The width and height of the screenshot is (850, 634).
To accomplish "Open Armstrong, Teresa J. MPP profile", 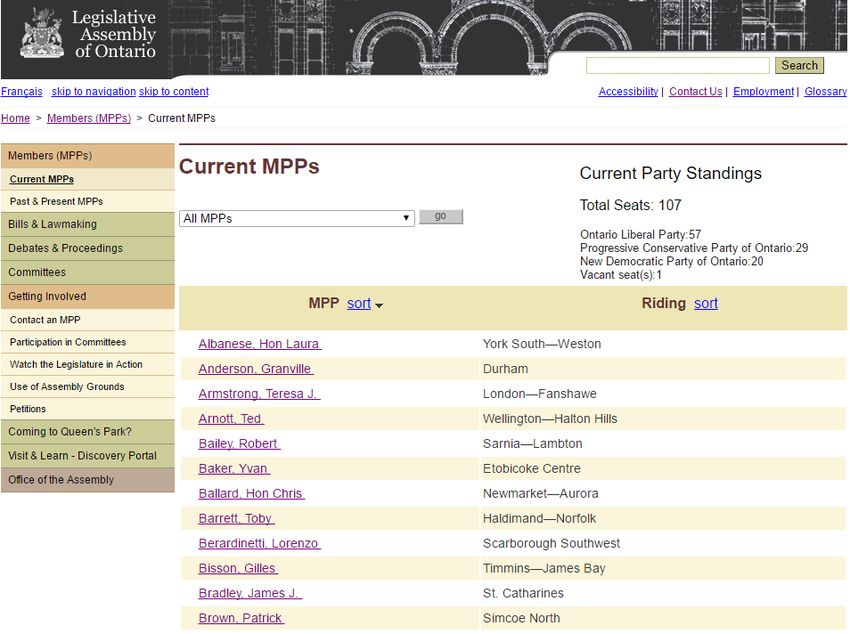I will pos(259,394).
